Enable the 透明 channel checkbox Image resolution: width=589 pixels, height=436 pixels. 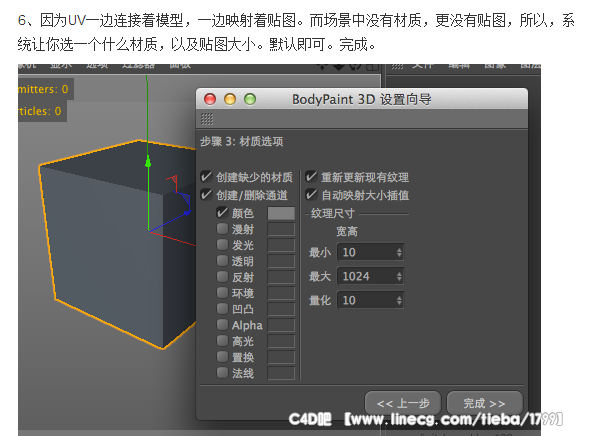(x=222, y=260)
